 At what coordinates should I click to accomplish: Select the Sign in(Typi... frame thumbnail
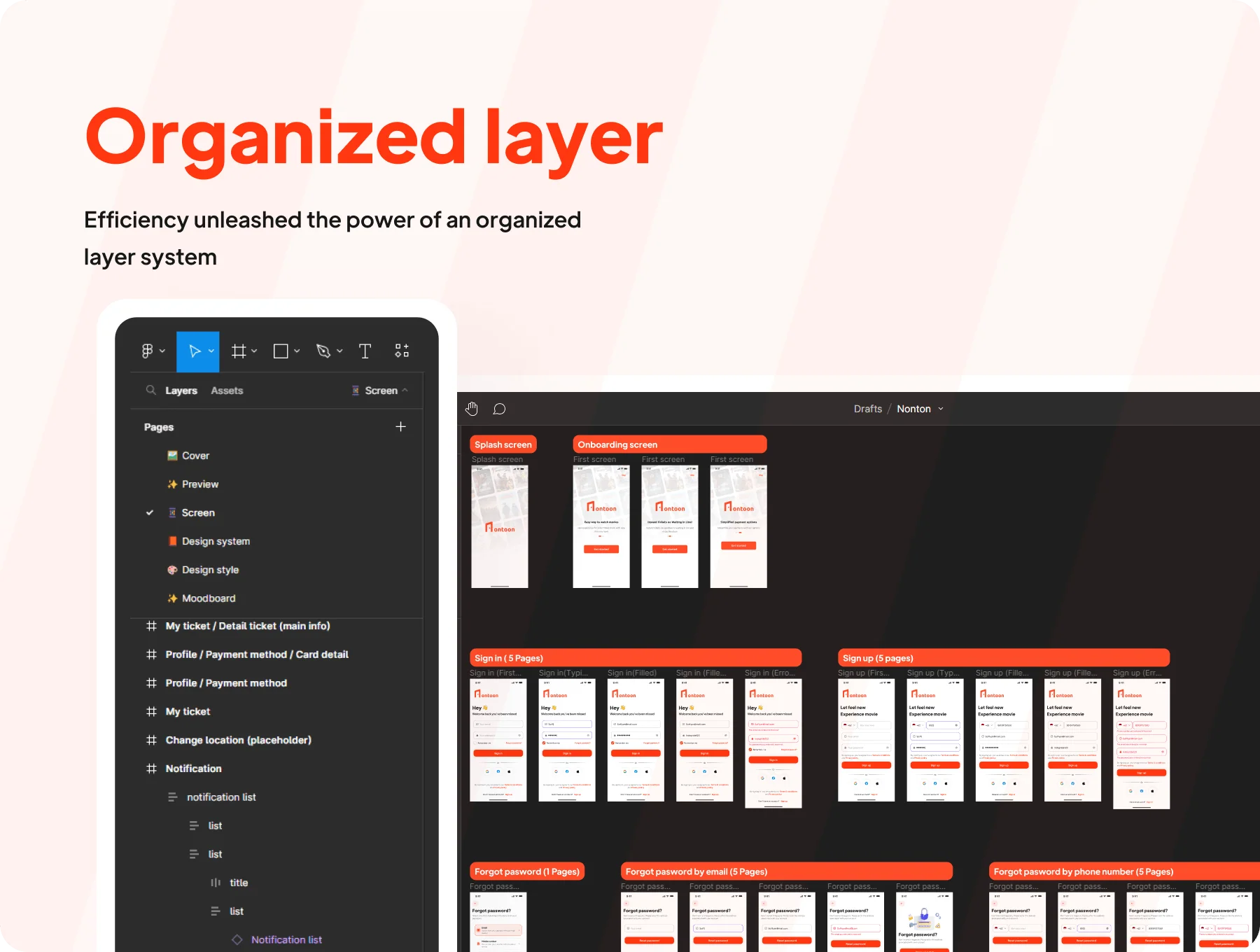click(x=567, y=740)
